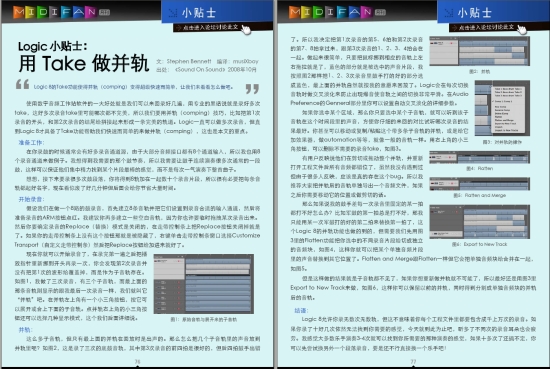Open Figure 3 context menu screenshot thumbnail
This screenshot has height=369, width=550.
coord(502,108)
